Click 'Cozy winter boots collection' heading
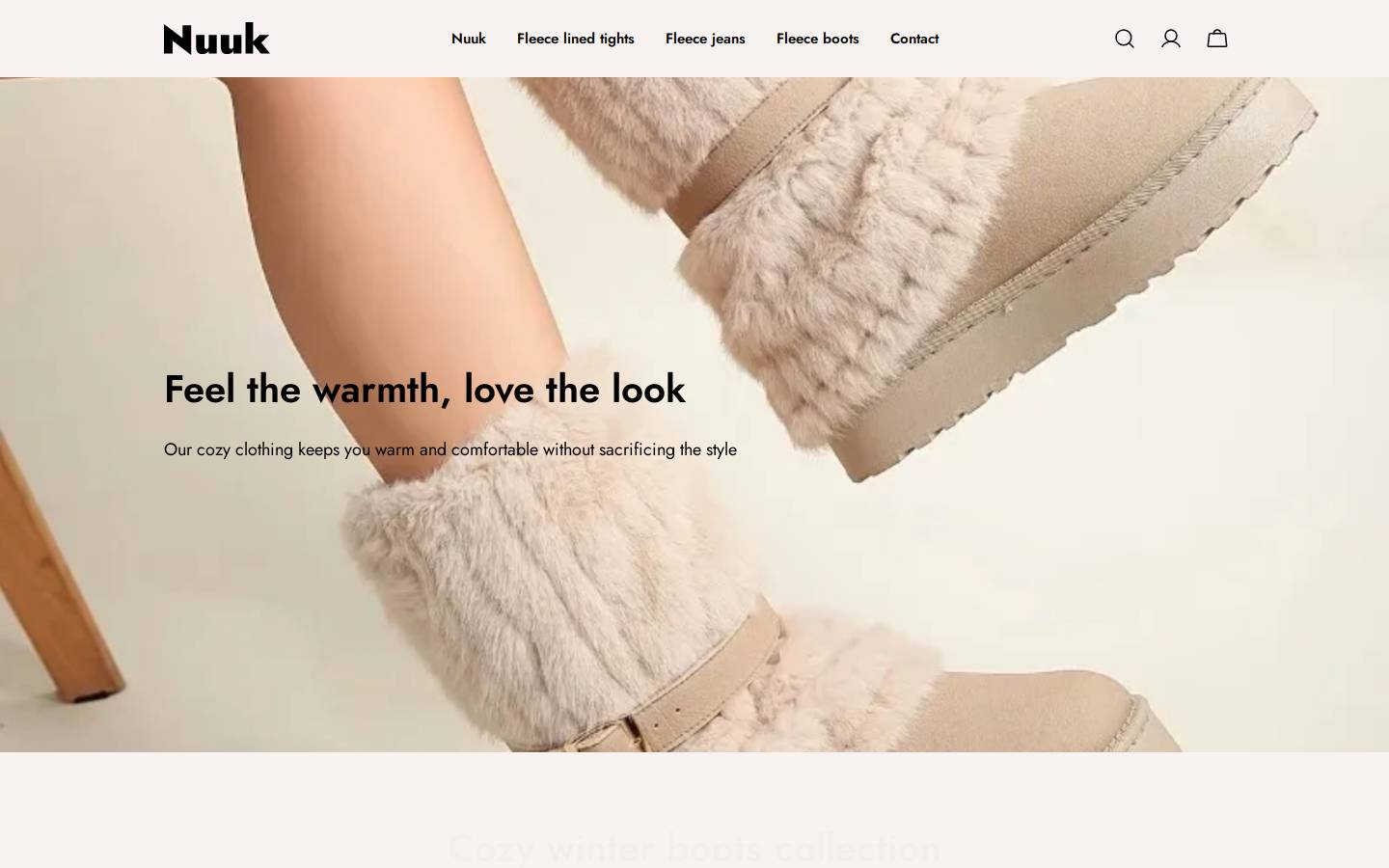The height and width of the screenshot is (868, 1389). point(694,849)
